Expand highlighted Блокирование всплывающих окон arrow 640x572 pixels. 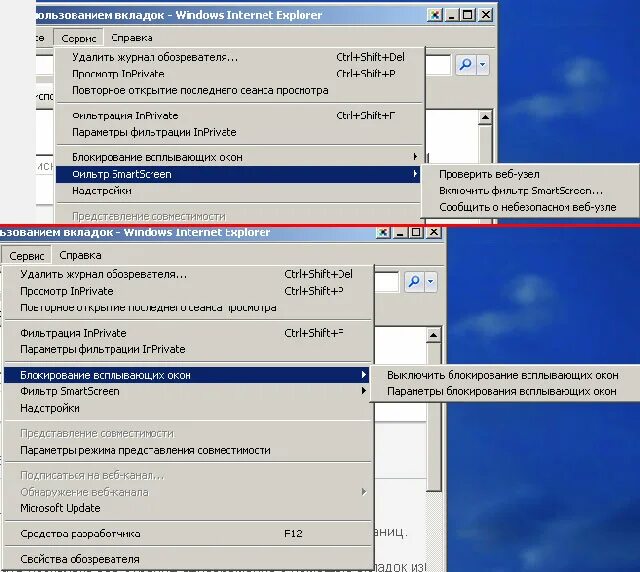coord(363,375)
